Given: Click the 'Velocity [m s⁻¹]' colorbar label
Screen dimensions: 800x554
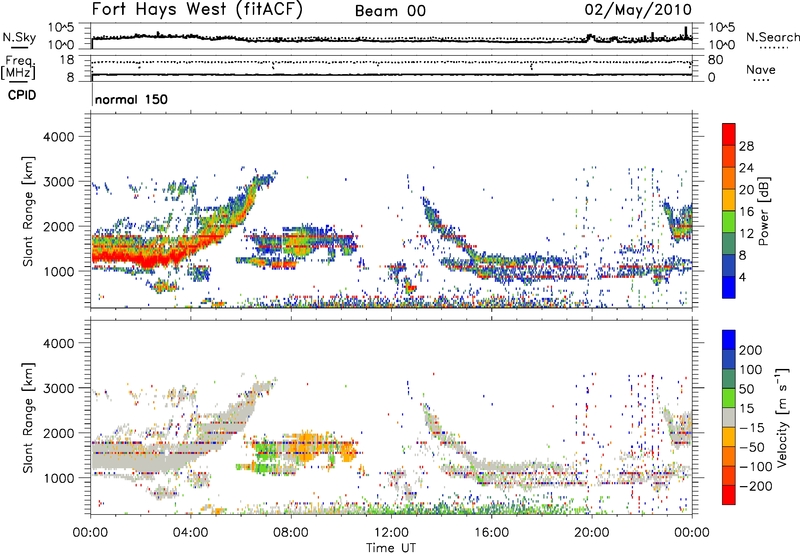Looking at the screenshot, I should point(782,418).
